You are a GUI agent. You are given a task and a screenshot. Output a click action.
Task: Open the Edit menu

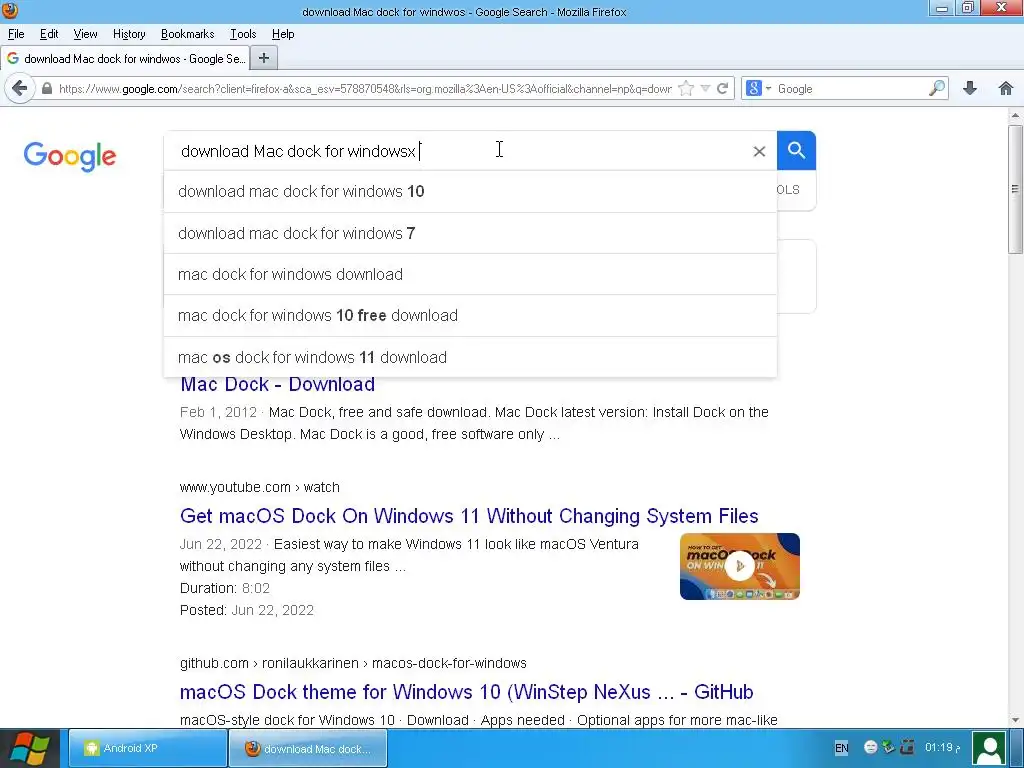tap(49, 34)
